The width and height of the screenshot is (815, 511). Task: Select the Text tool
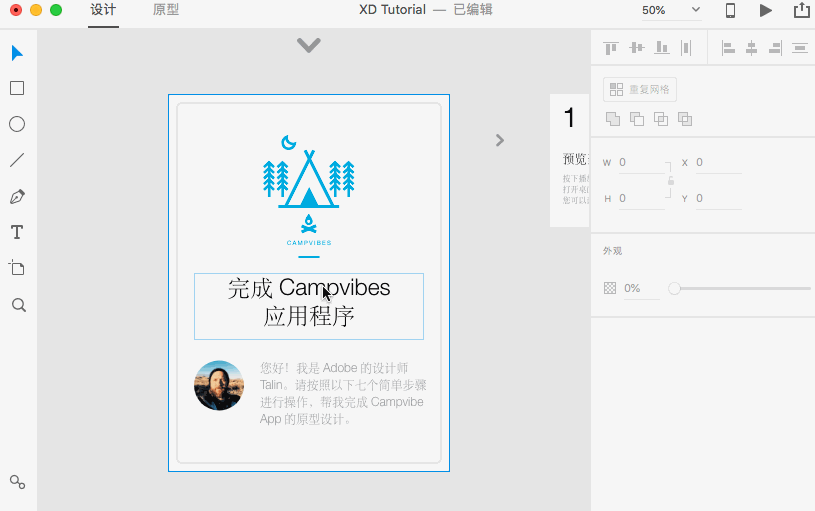17,232
